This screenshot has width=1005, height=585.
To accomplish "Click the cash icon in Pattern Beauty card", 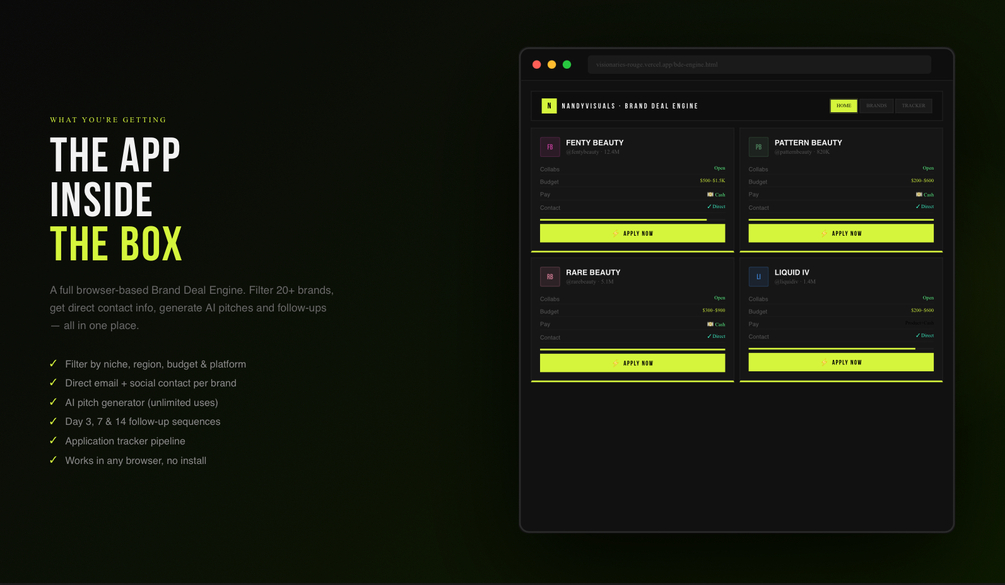I will click(x=919, y=194).
